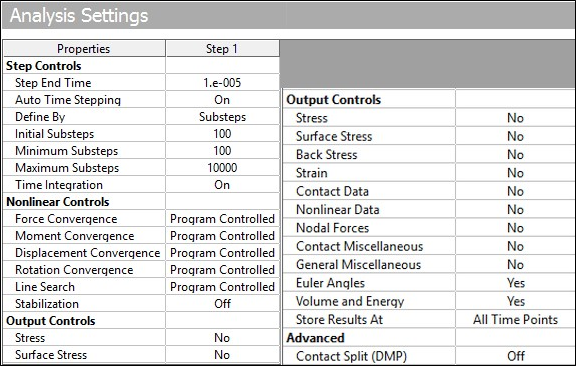Select the Step 1 column header
This screenshot has height=366, width=576.
(x=222, y=49)
